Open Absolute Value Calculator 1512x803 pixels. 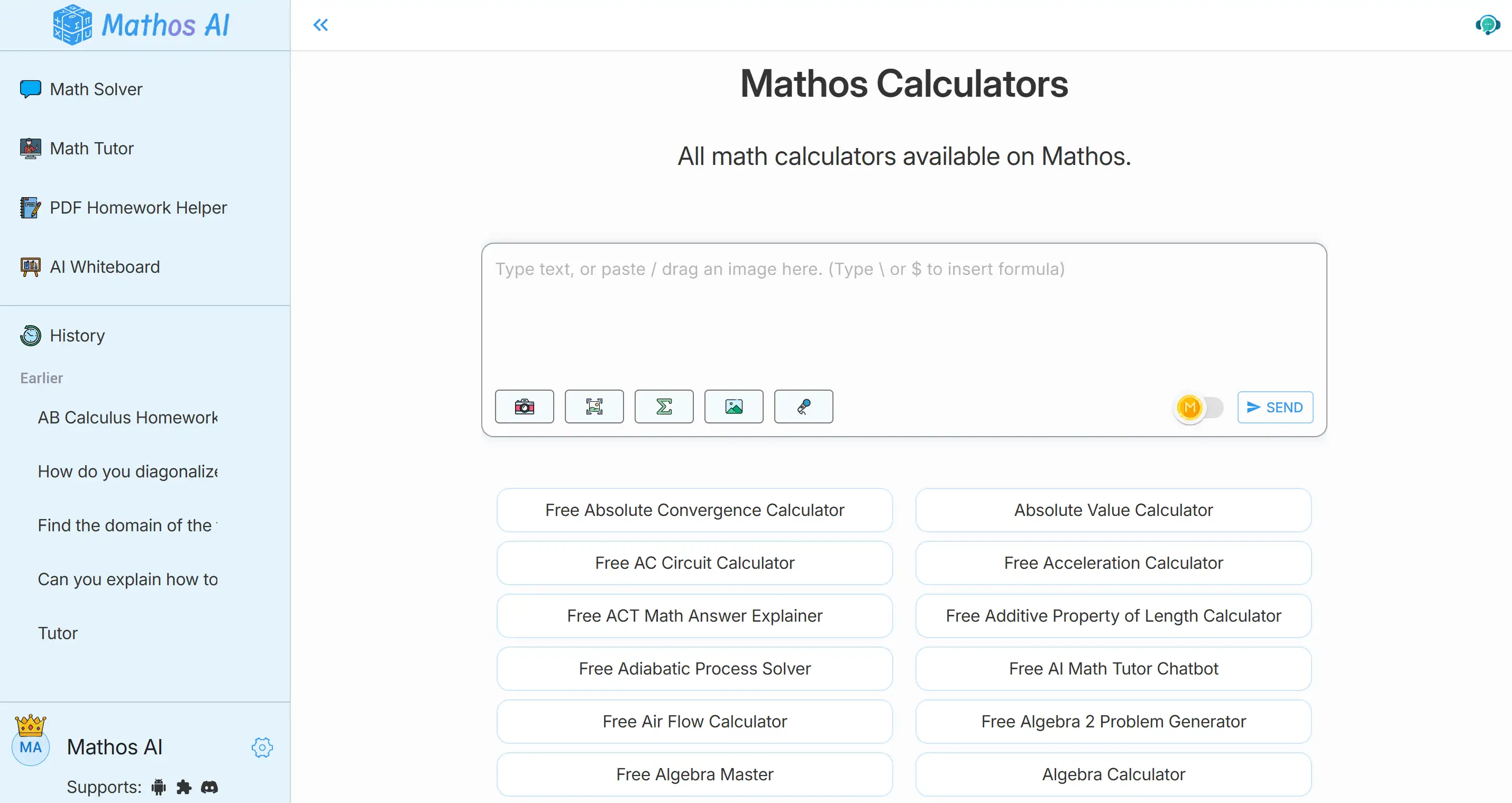click(x=1113, y=510)
